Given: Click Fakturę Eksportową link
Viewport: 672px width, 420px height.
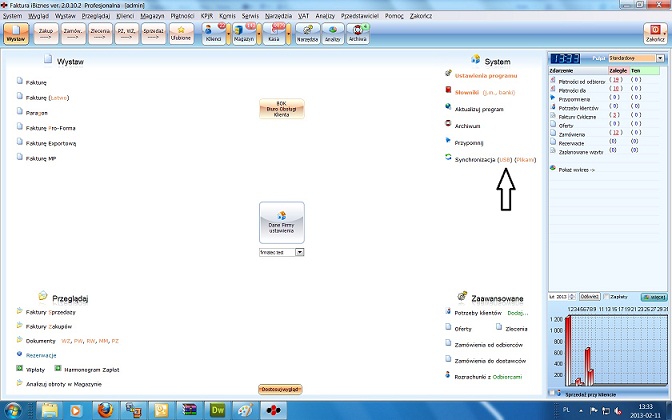Looking at the screenshot, I should tap(51, 144).
